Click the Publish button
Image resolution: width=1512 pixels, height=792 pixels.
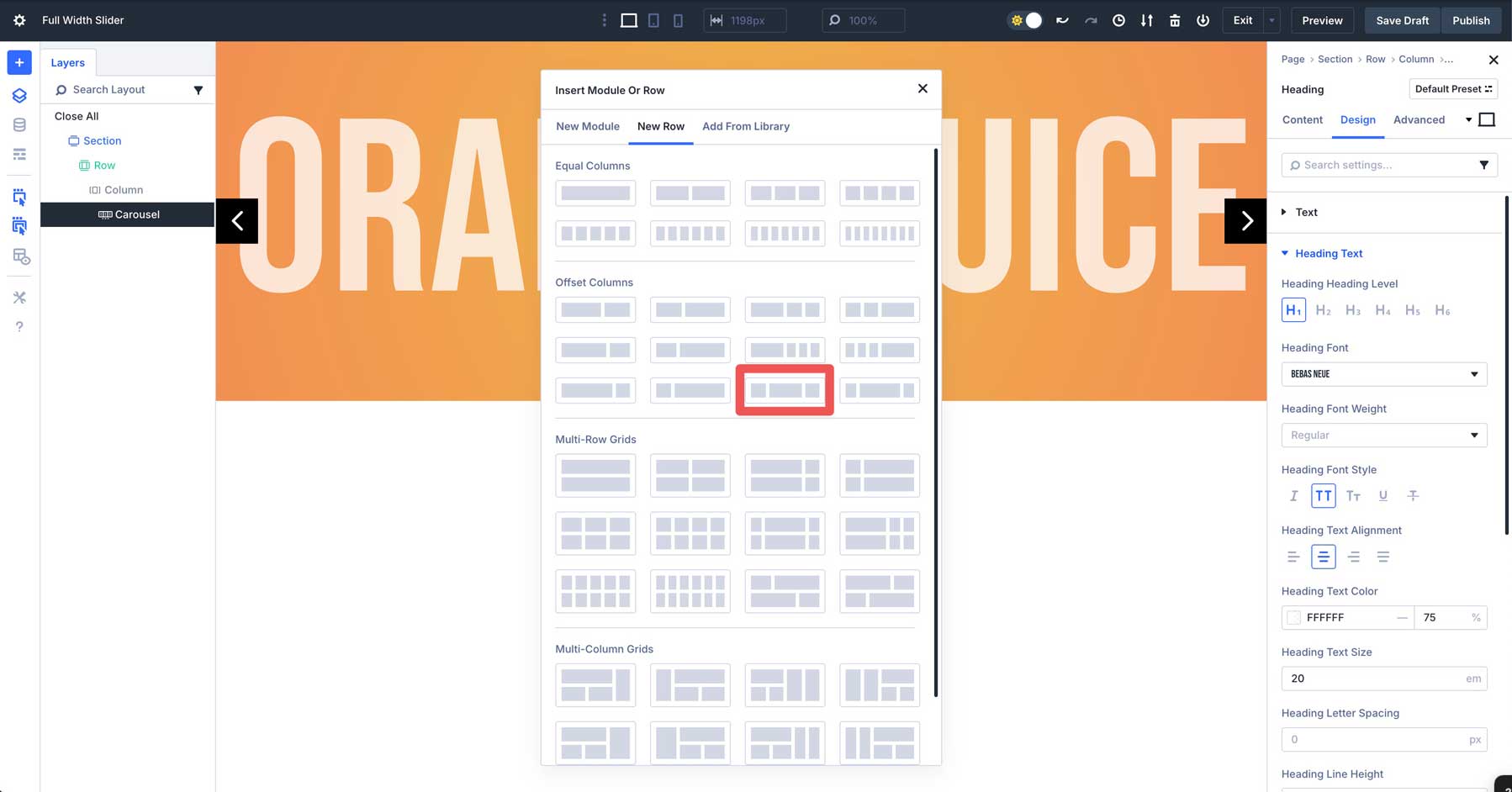[1471, 20]
